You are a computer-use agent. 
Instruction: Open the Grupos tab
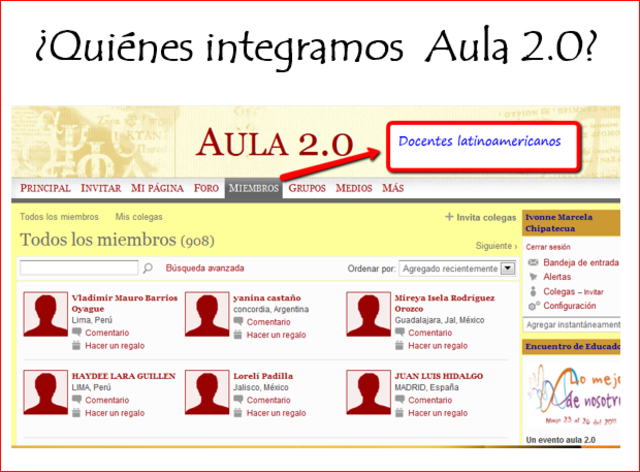click(307, 188)
